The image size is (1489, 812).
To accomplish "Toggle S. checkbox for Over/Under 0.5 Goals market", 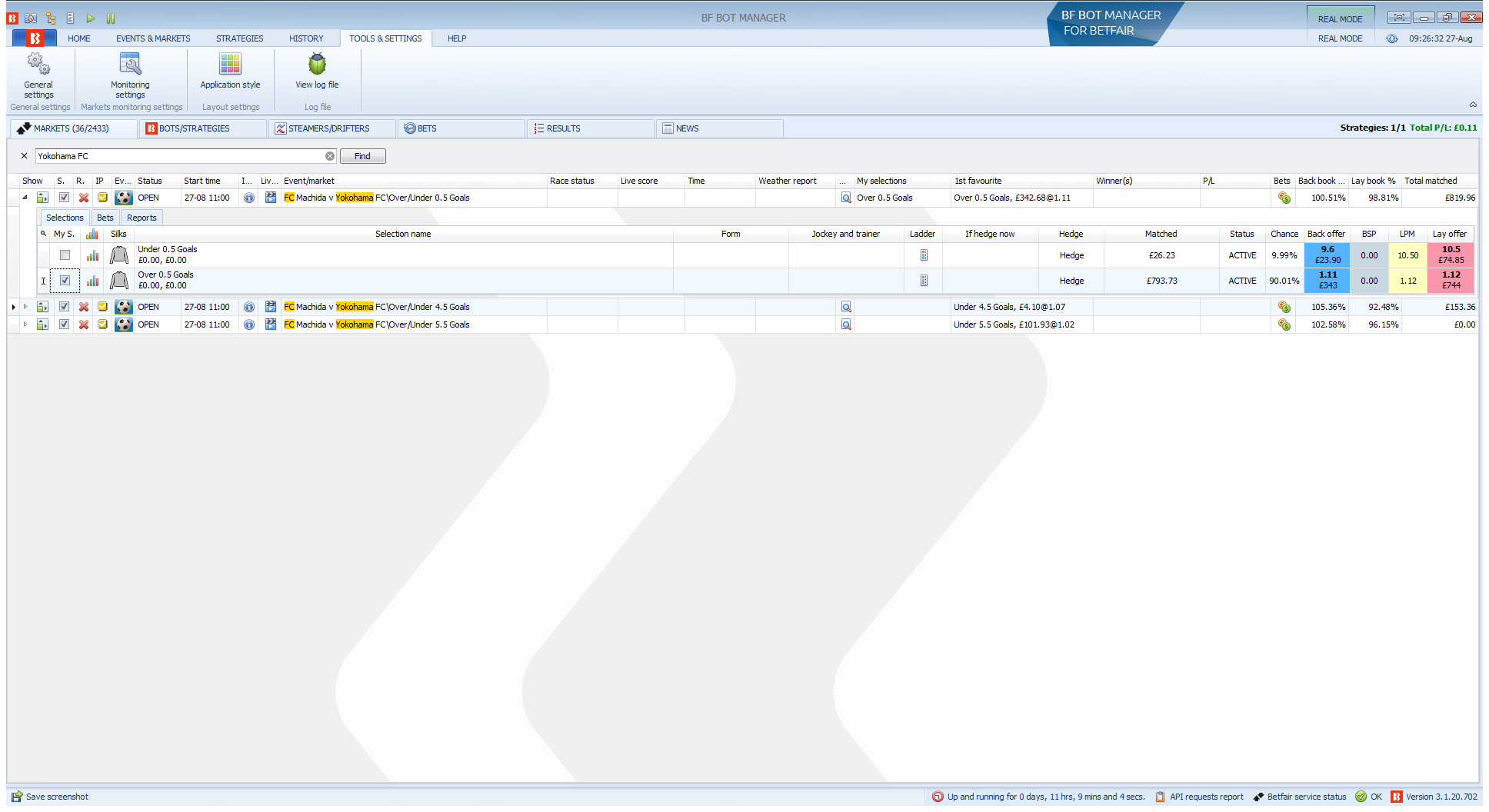I will 64,198.
